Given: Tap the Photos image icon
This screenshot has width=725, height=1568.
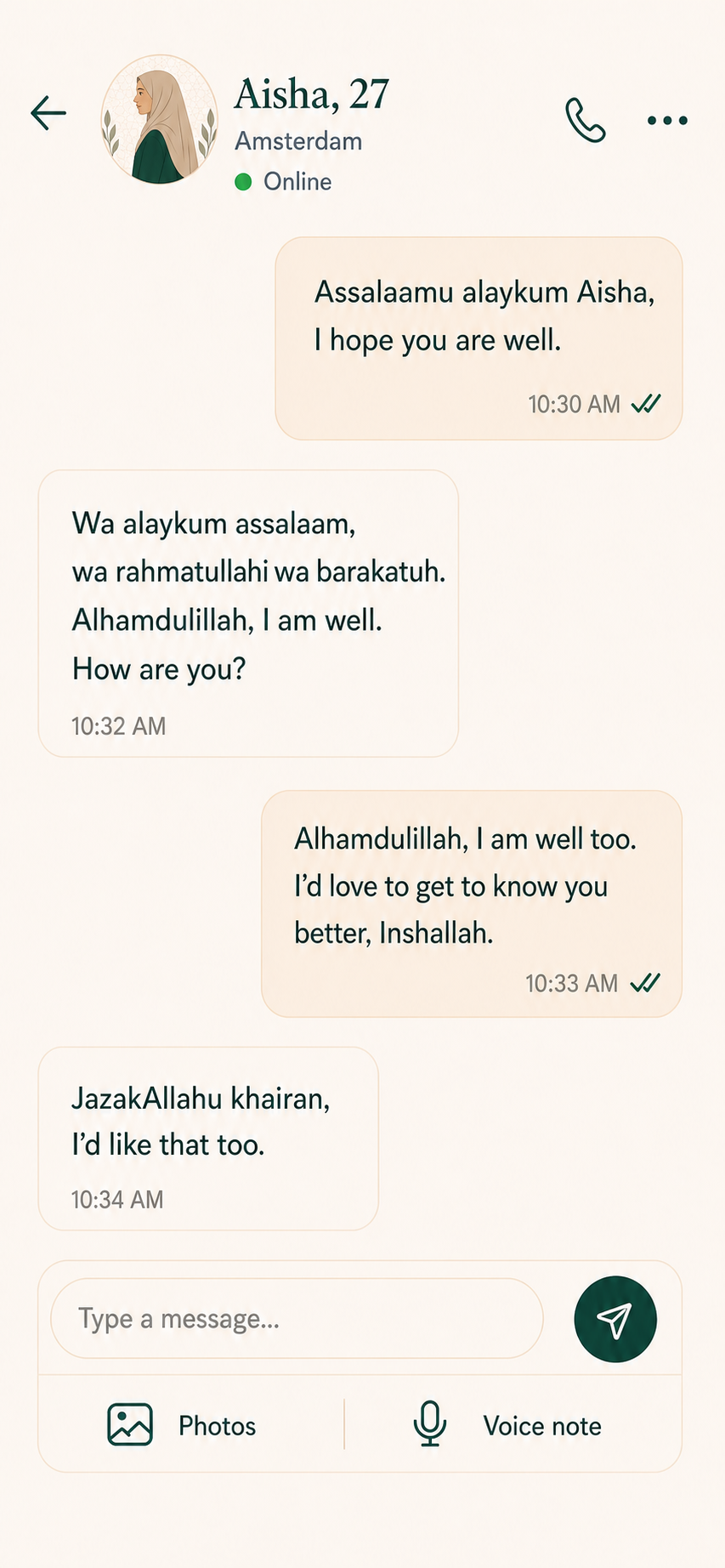Looking at the screenshot, I should [x=130, y=1424].
